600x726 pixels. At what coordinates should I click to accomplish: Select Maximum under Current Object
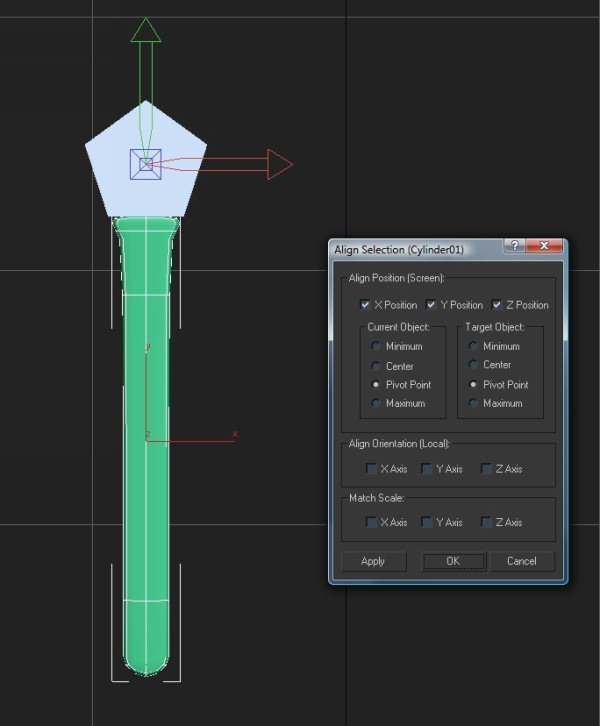[376, 404]
